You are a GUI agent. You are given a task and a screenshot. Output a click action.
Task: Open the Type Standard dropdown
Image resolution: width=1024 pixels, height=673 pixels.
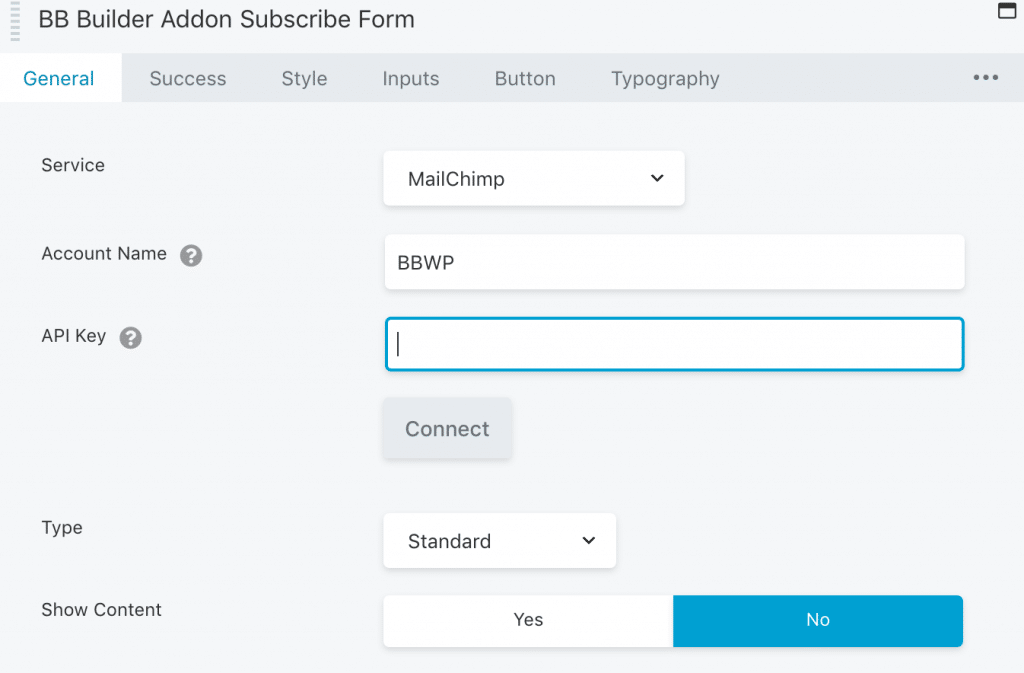499,540
